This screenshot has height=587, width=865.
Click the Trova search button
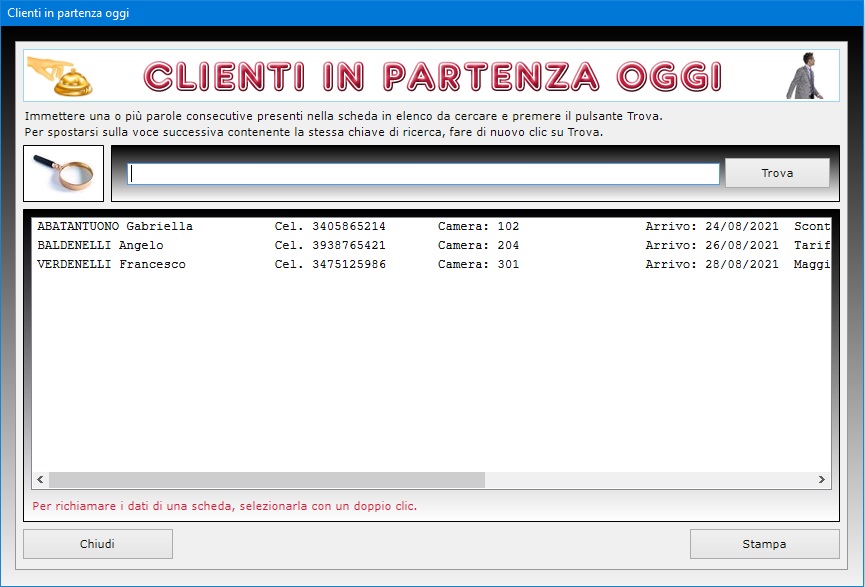[777, 173]
